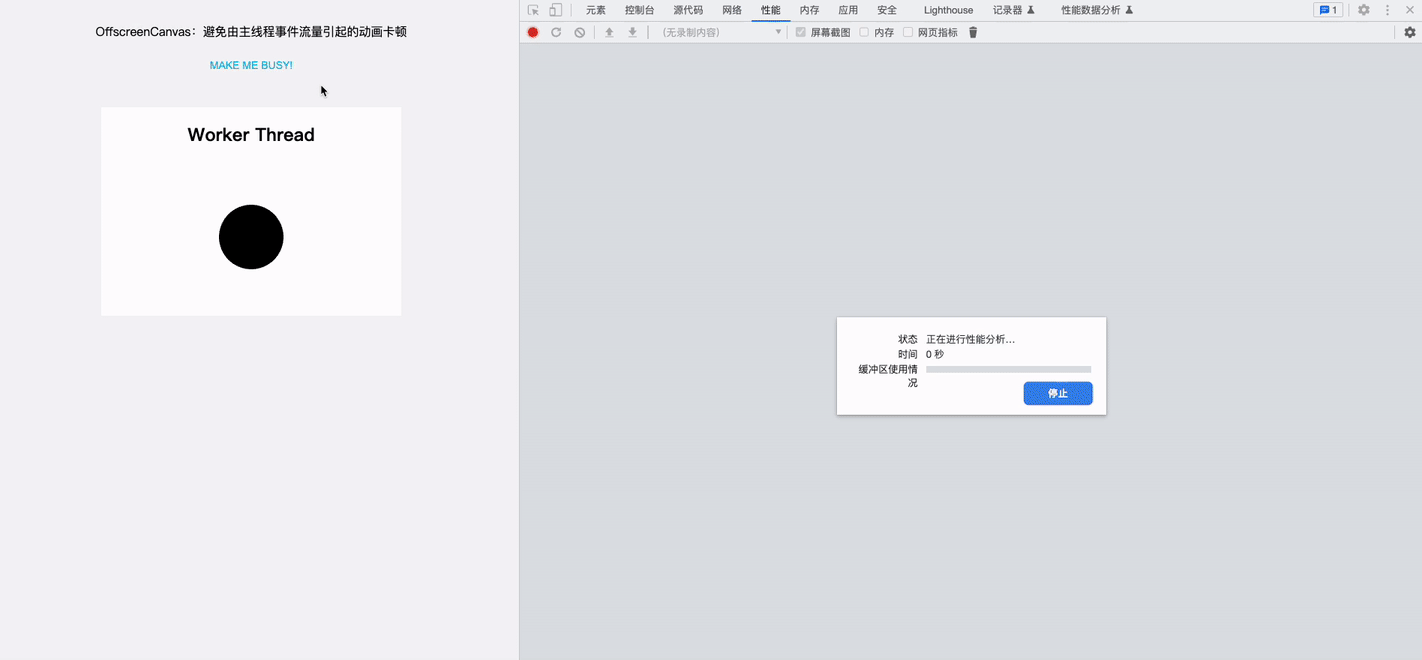Open the more options three-dot menu

[1386, 10]
